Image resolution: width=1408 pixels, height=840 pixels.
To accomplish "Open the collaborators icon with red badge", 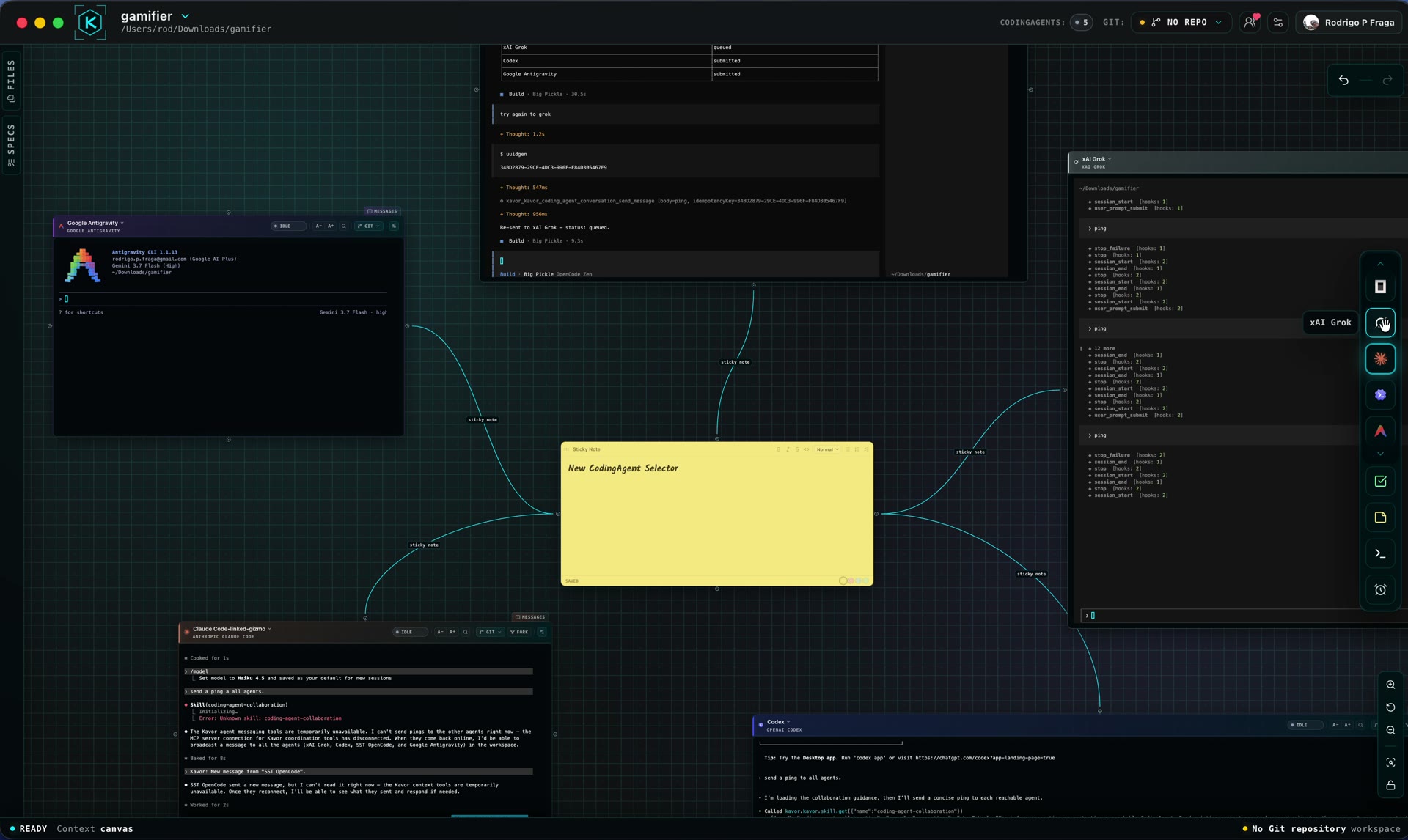I will 1250,23.
